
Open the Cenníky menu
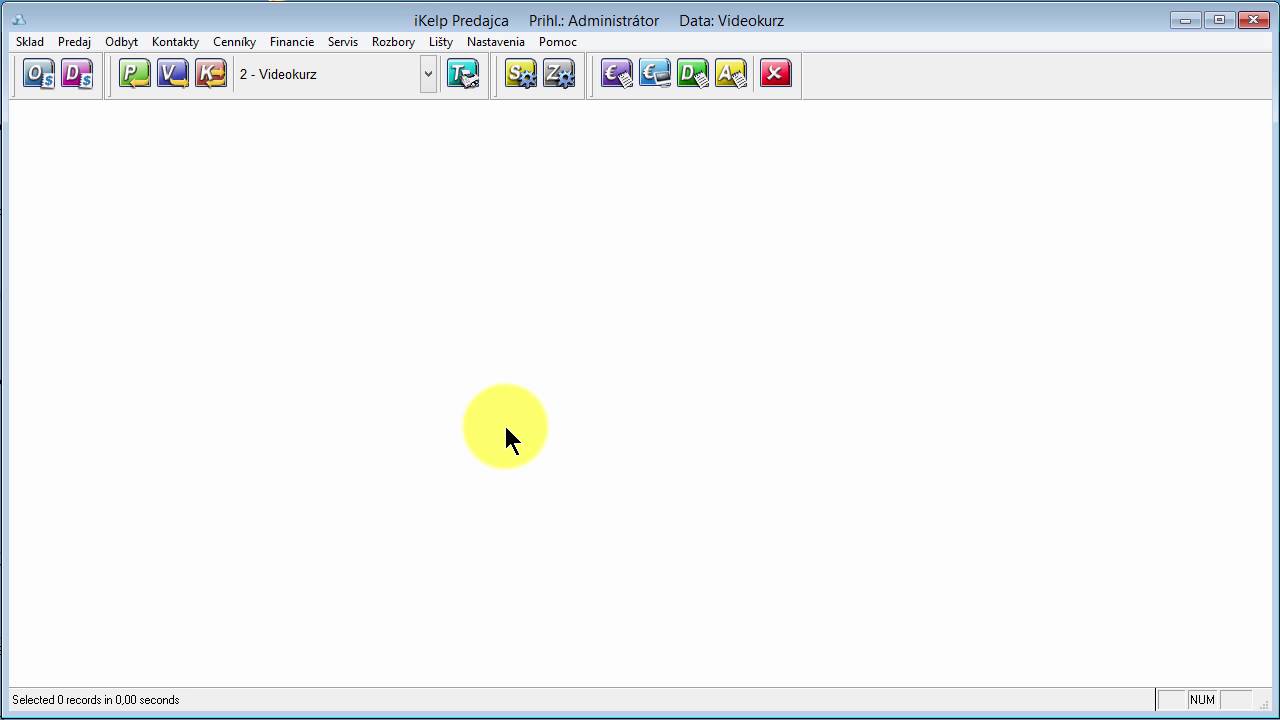pyautogui.click(x=234, y=42)
